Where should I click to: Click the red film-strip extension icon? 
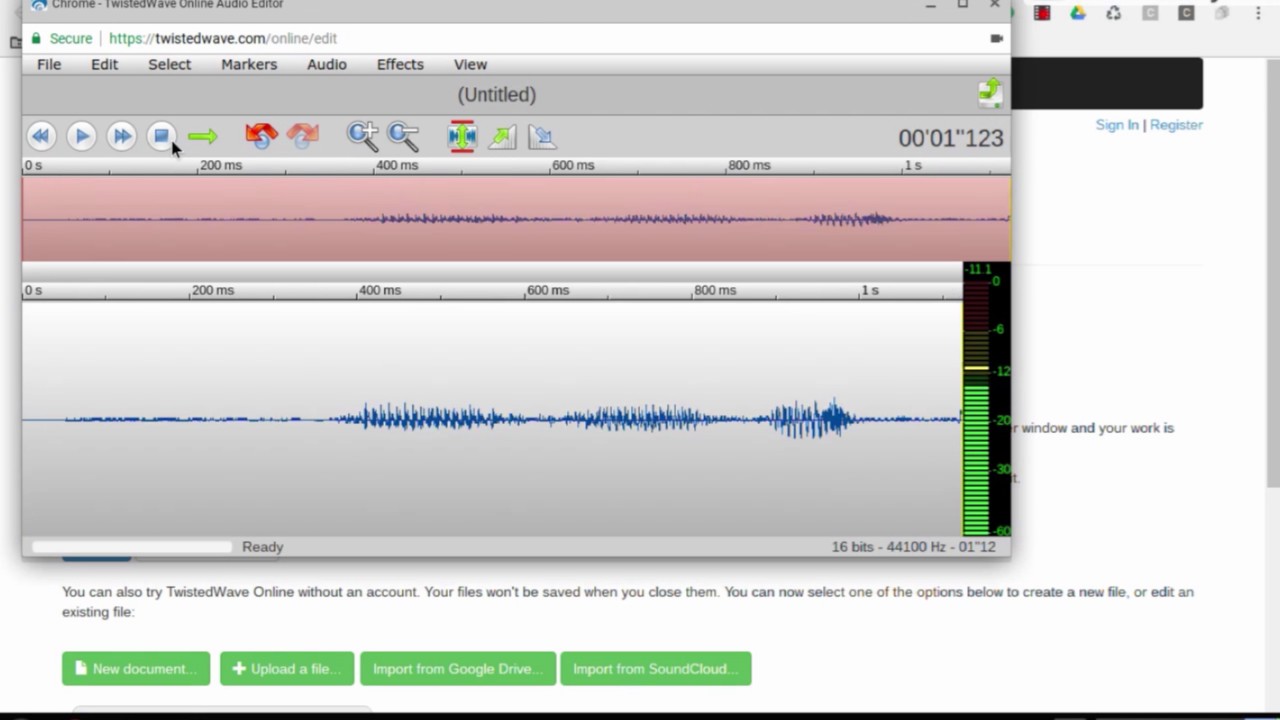point(1042,13)
